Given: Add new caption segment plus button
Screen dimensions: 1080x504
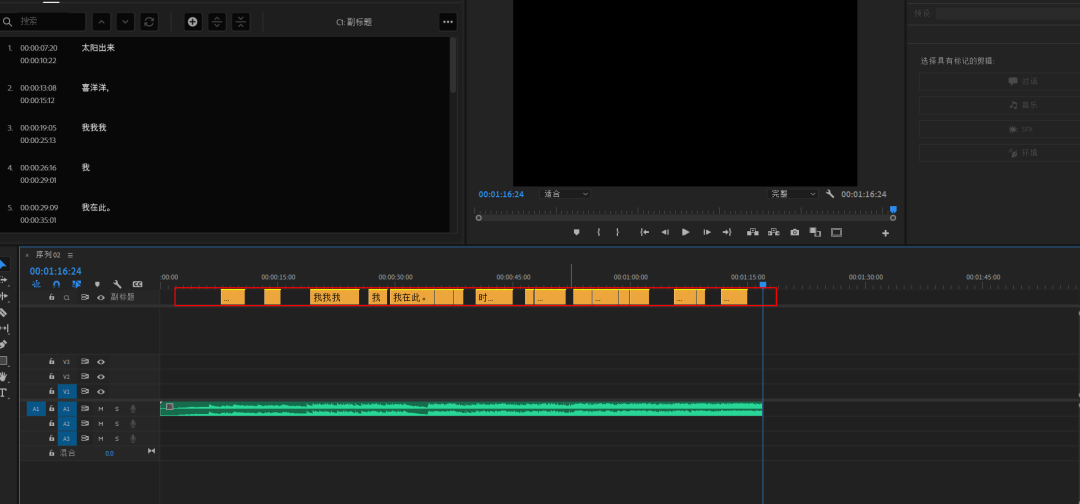Looking at the screenshot, I should click(x=193, y=22).
